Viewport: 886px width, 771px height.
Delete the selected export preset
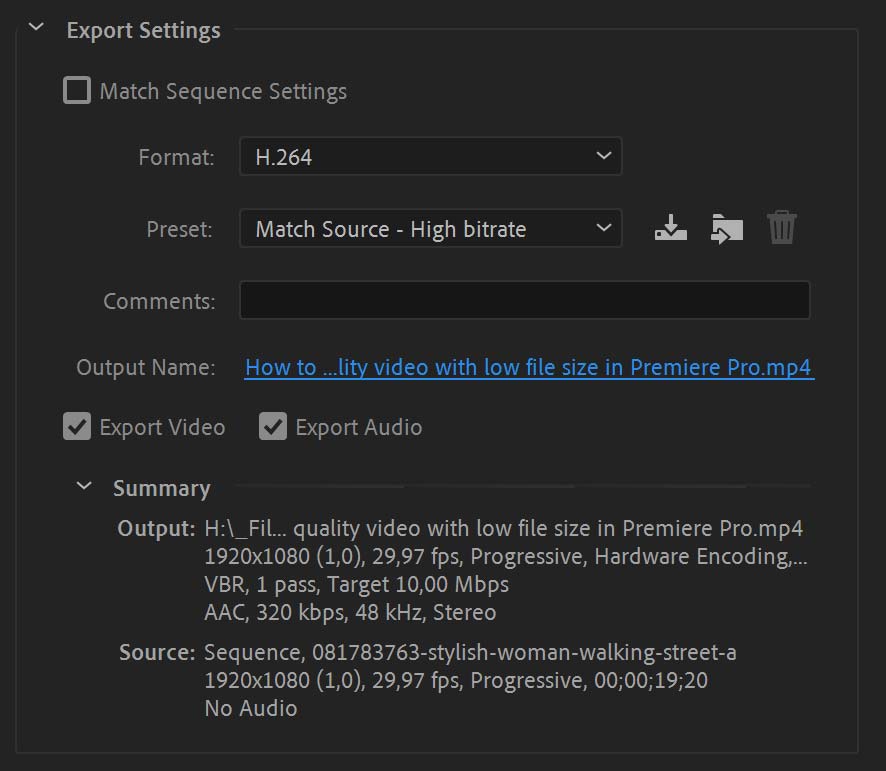click(x=782, y=228)
